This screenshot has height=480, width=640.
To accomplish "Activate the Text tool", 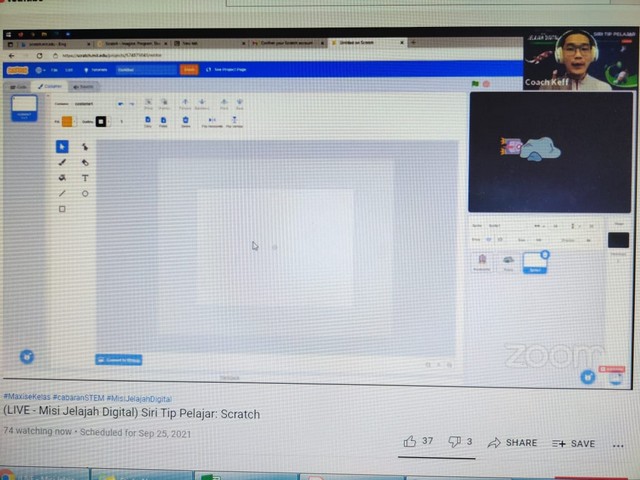I will (85, 178).
